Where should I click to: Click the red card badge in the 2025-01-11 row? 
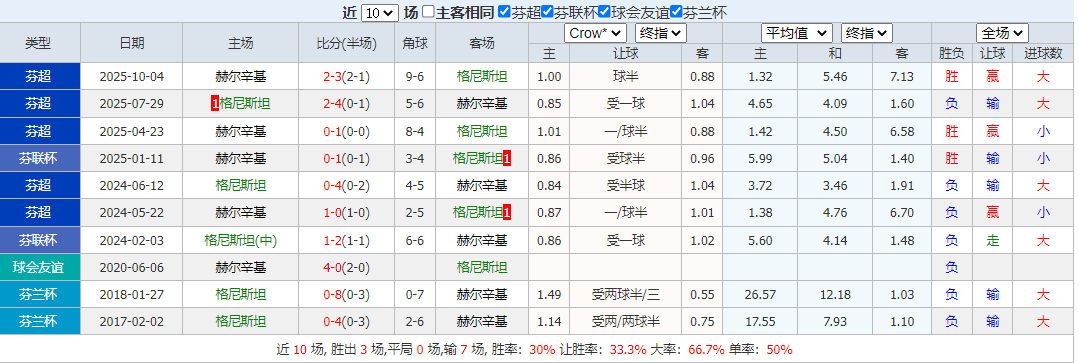click(x=507, y=158)
